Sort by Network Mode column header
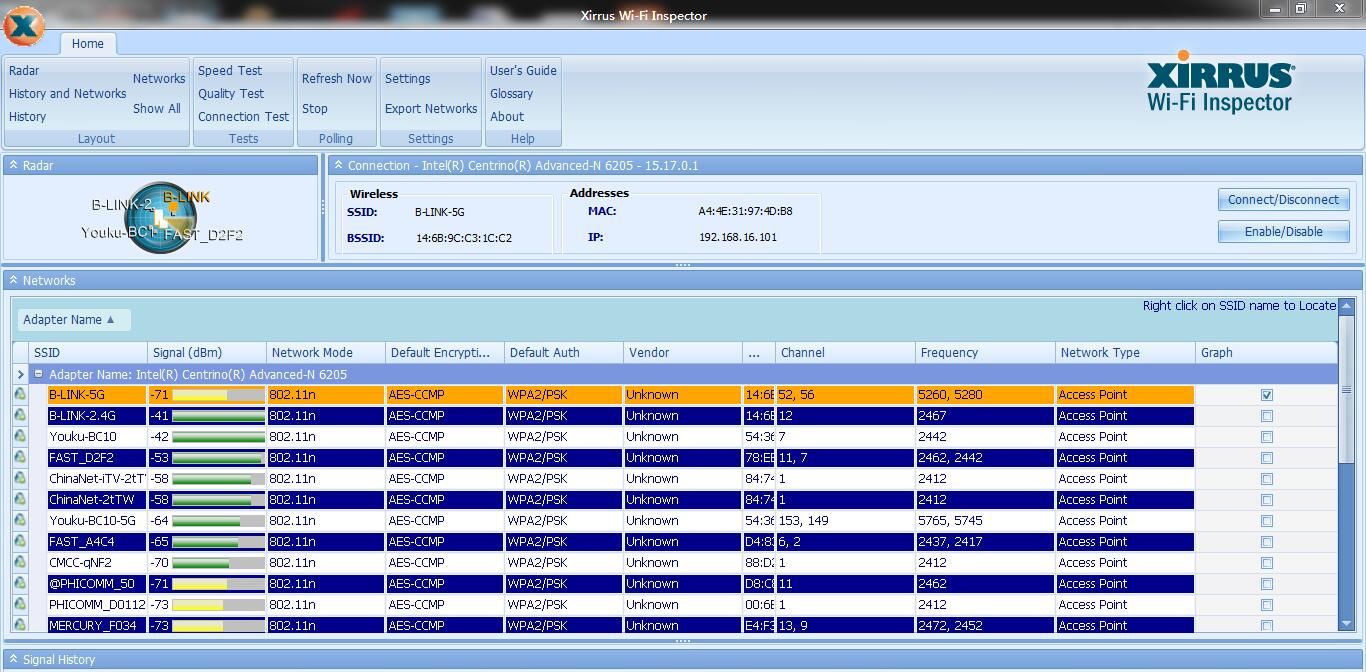 (326, 353)
